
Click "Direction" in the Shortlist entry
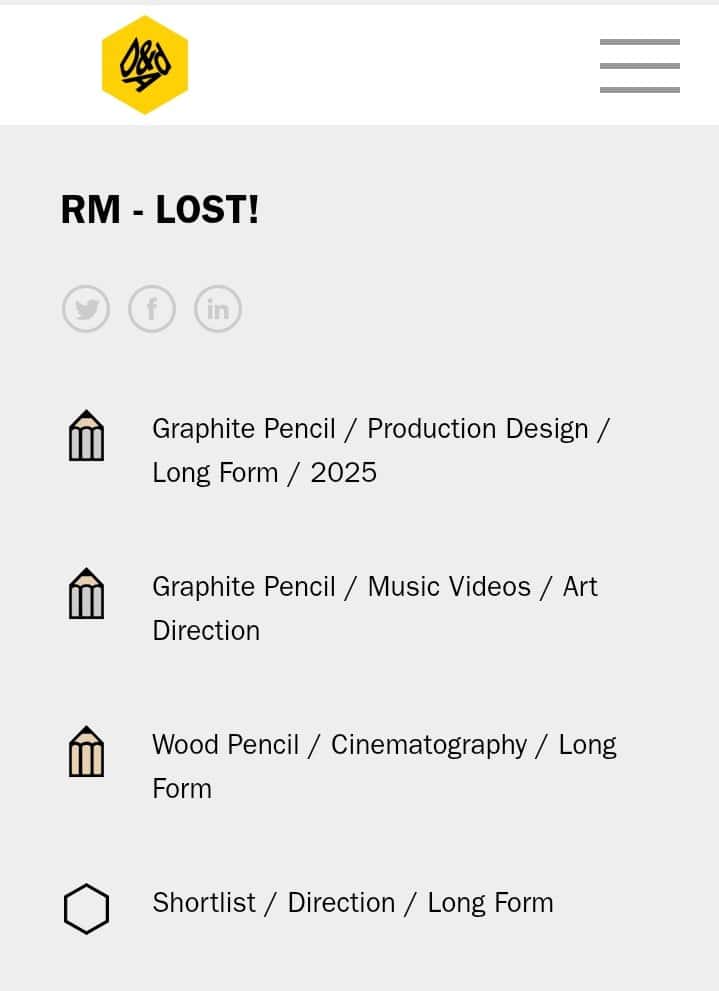341,903
